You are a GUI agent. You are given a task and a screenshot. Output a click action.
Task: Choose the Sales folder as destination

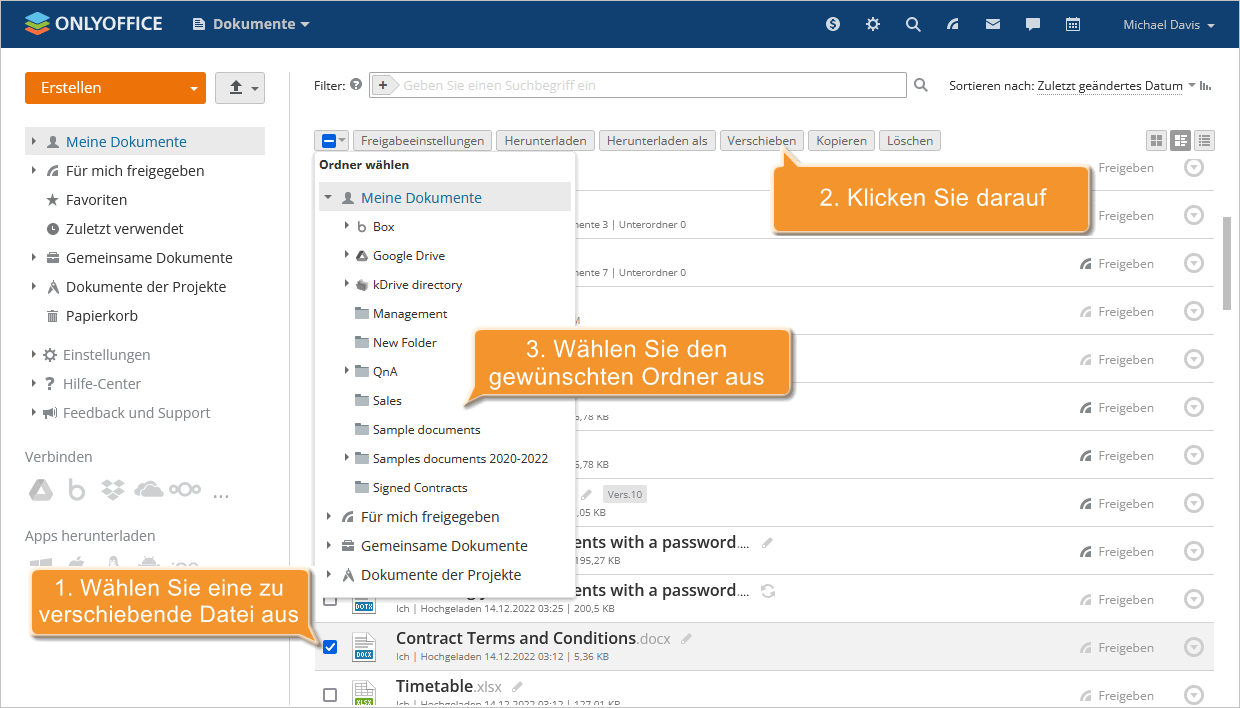387,401
